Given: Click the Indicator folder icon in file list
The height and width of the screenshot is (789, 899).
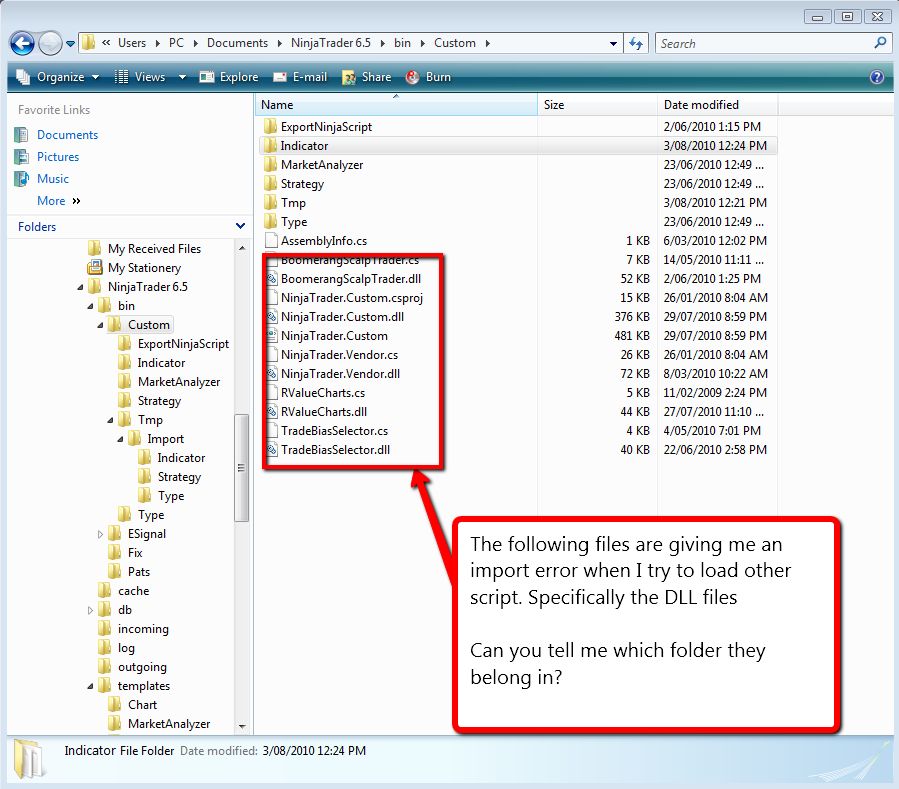Looking at the screenshot, I should click(271, 145).
